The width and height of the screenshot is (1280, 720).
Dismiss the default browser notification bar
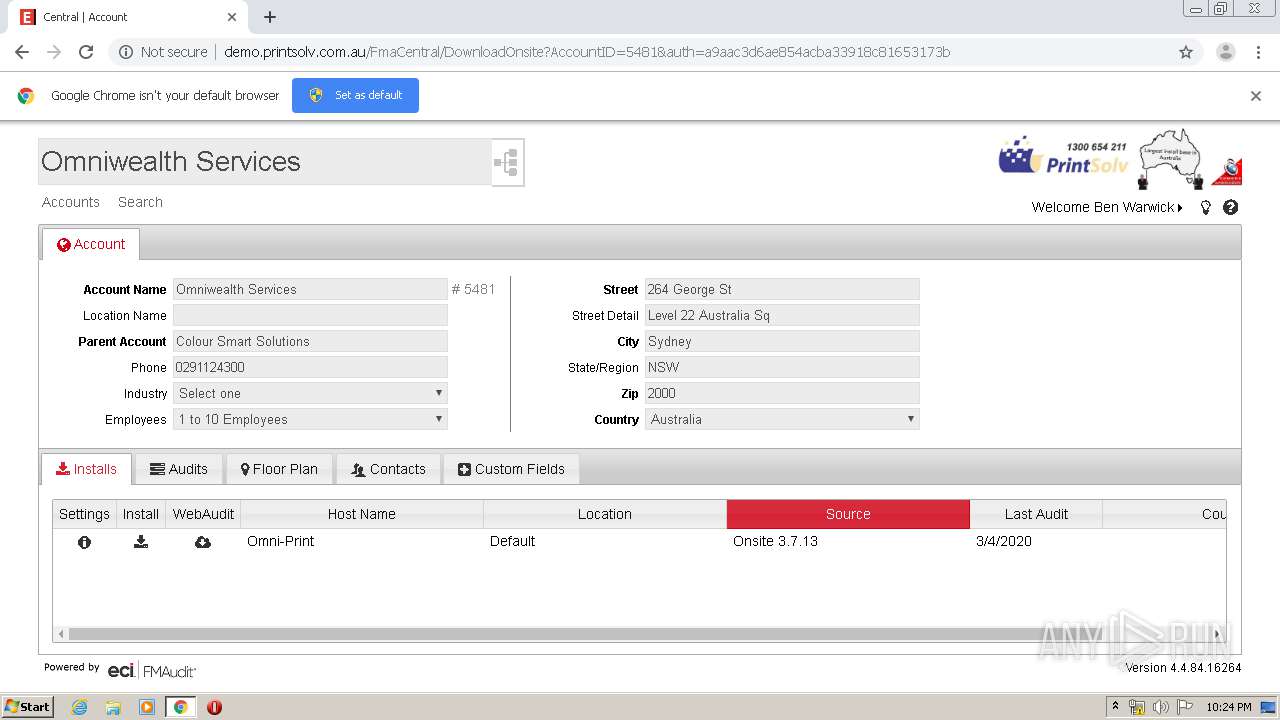click(1256, 96)
